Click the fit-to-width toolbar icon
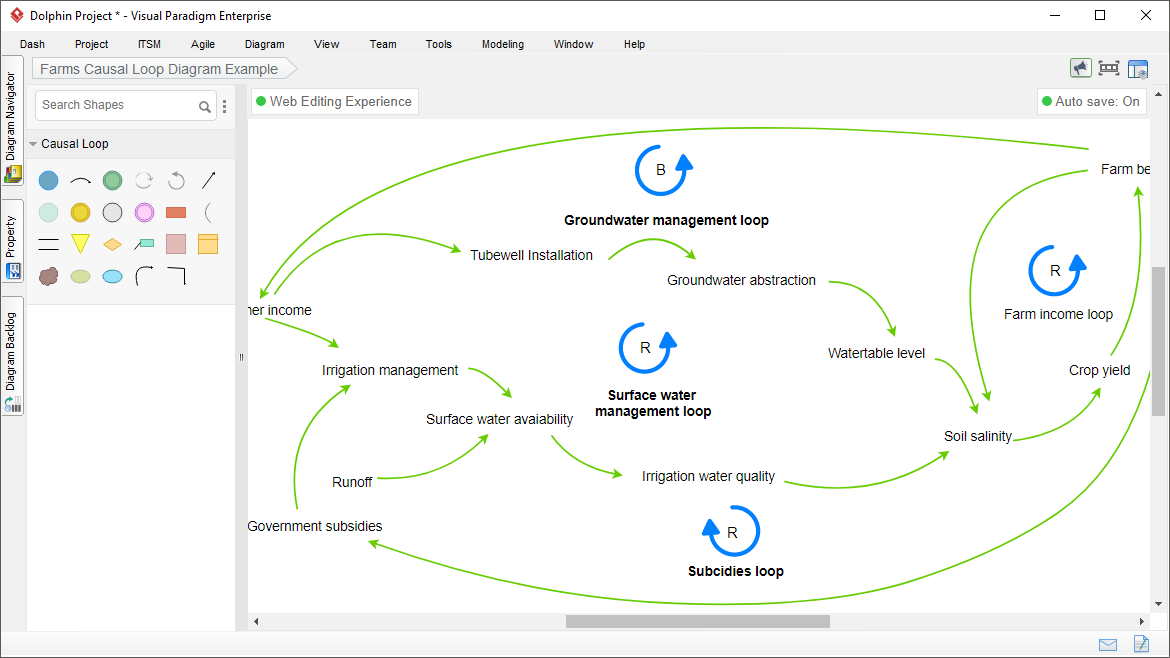This screenshot has width=1170, height=658. 1109,69
